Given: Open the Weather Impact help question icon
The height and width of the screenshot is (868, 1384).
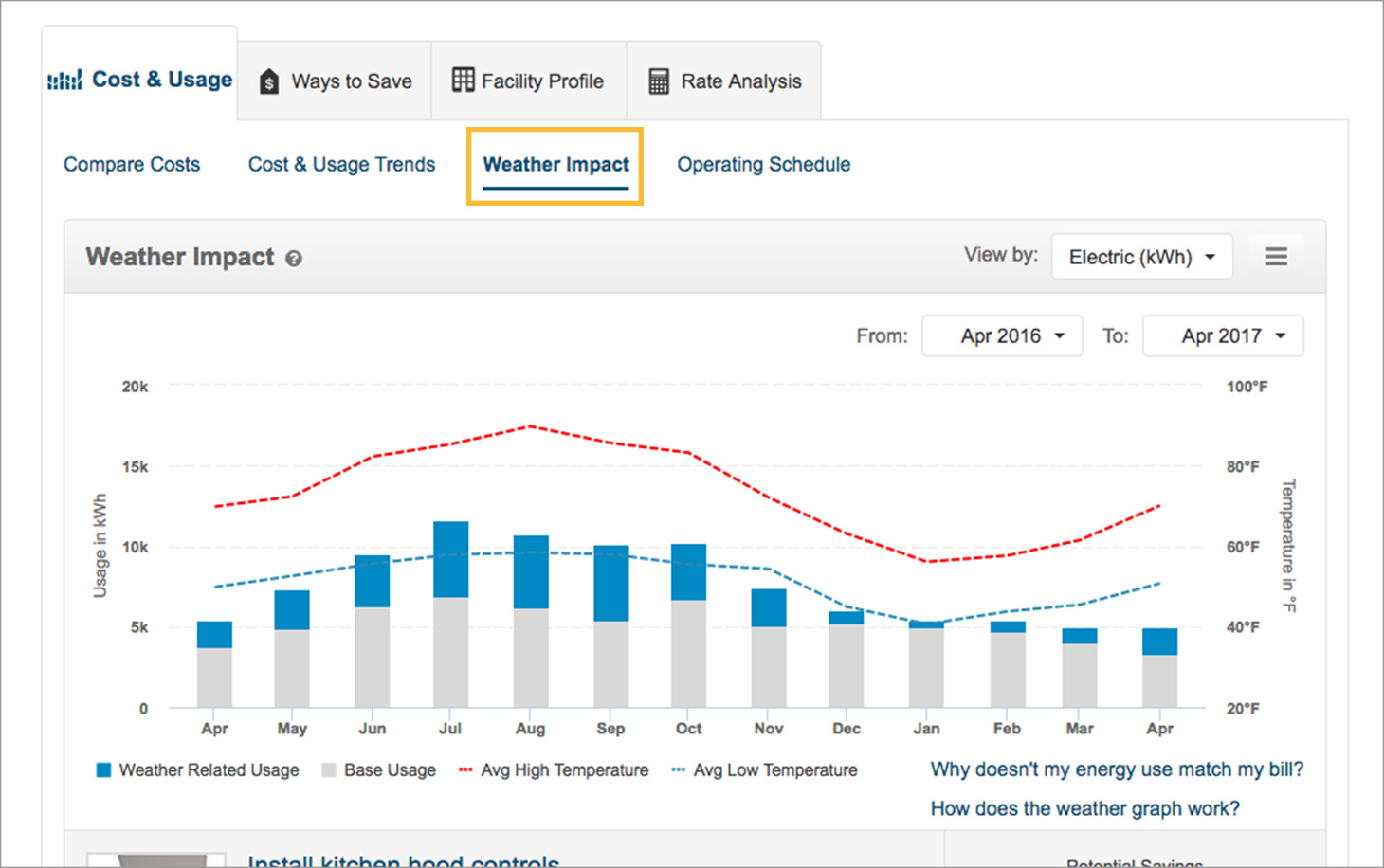Looking at the screenshot, I should (x=294, y=259).
